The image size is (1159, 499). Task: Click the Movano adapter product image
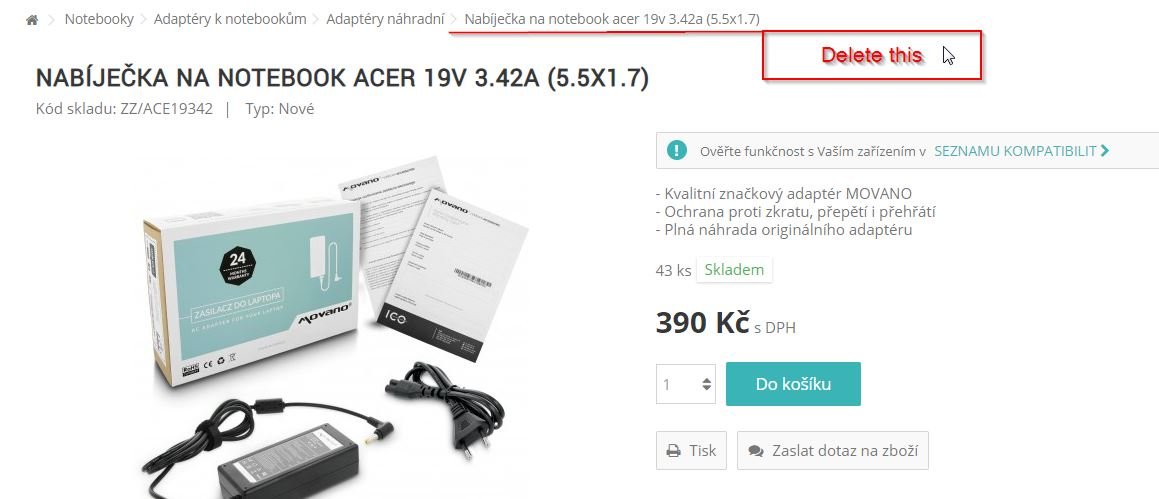(x=335, y=327)
